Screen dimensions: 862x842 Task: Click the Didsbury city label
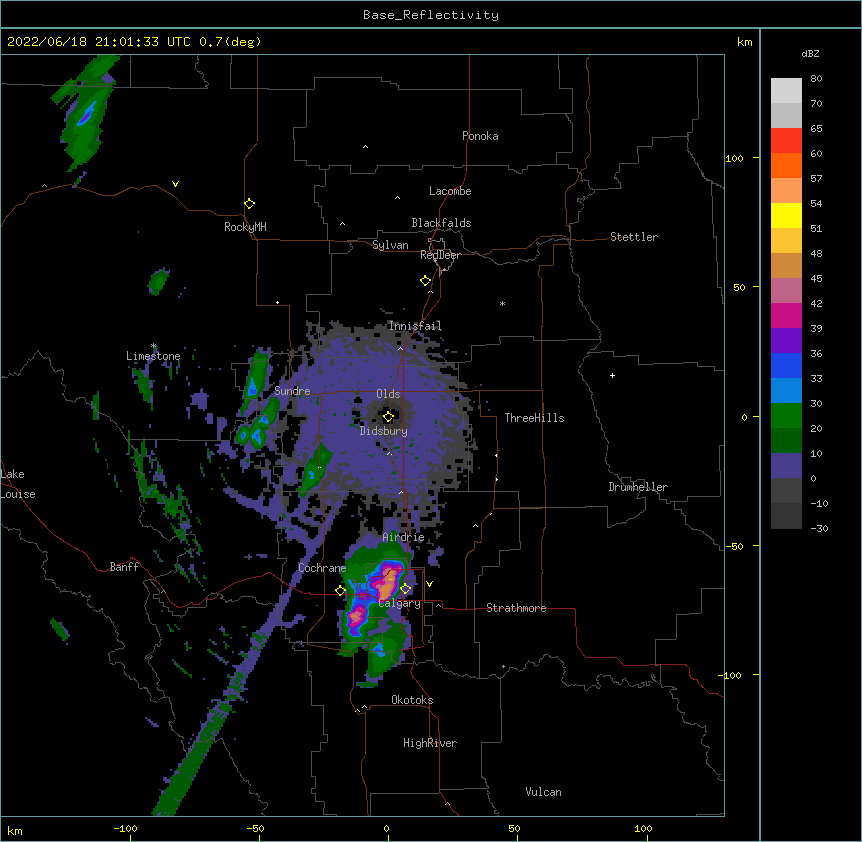[x=384, y=431]
